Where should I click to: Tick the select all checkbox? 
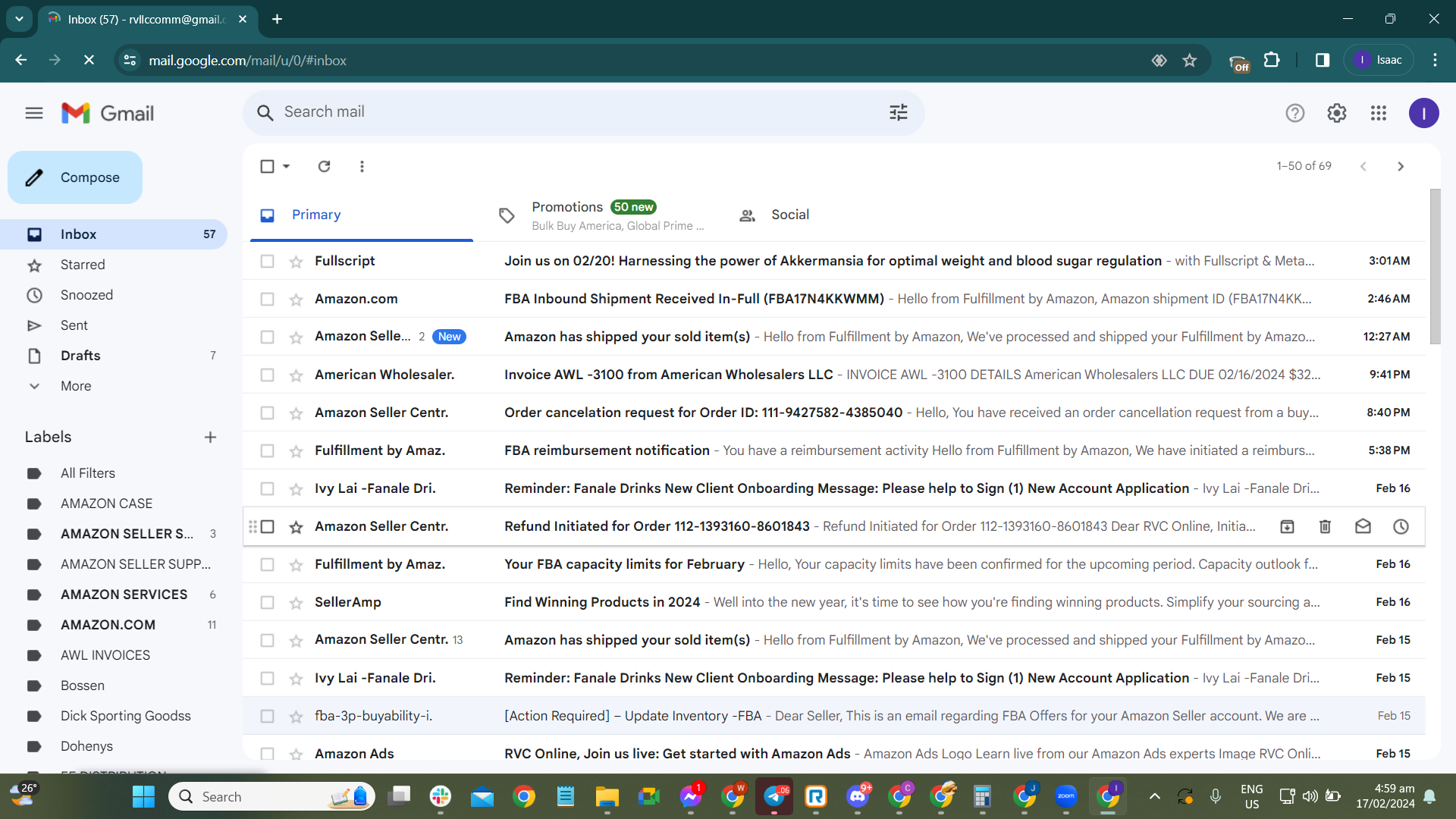pos(267,166)
